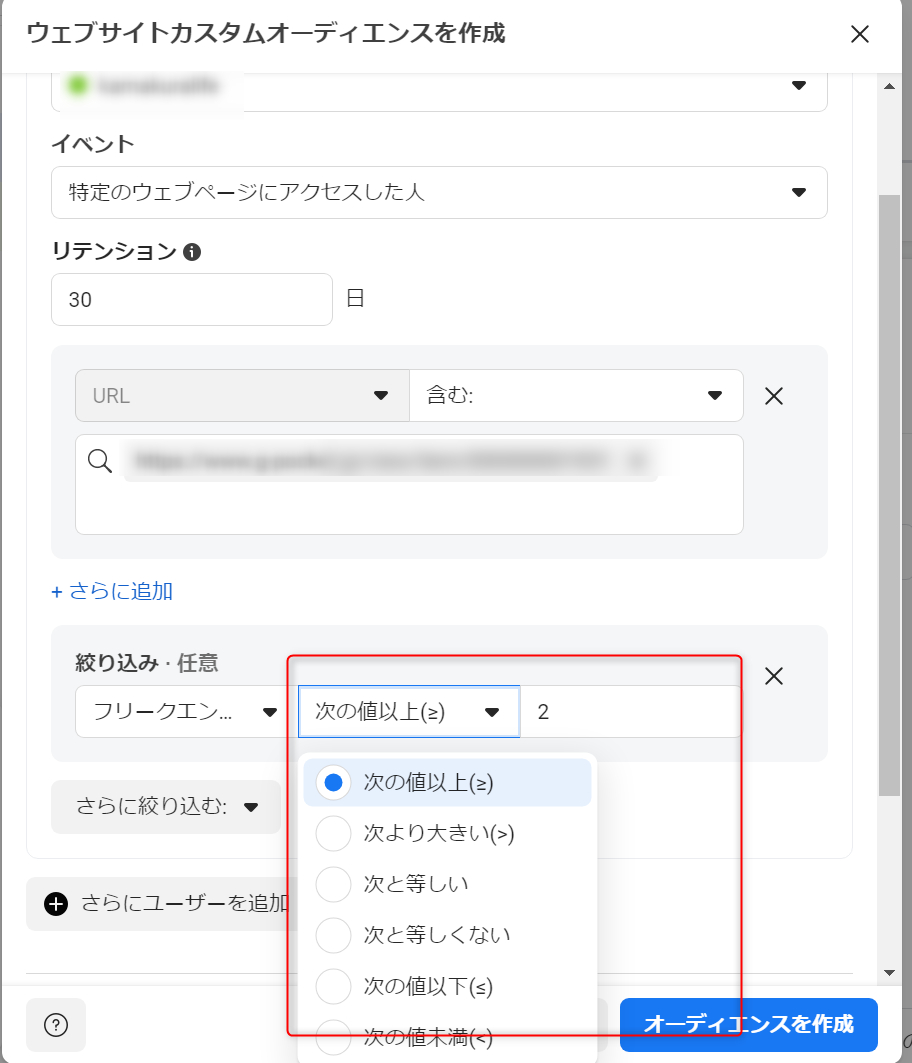Remove the frequency filter with X icon

click(x=773, y=676)
